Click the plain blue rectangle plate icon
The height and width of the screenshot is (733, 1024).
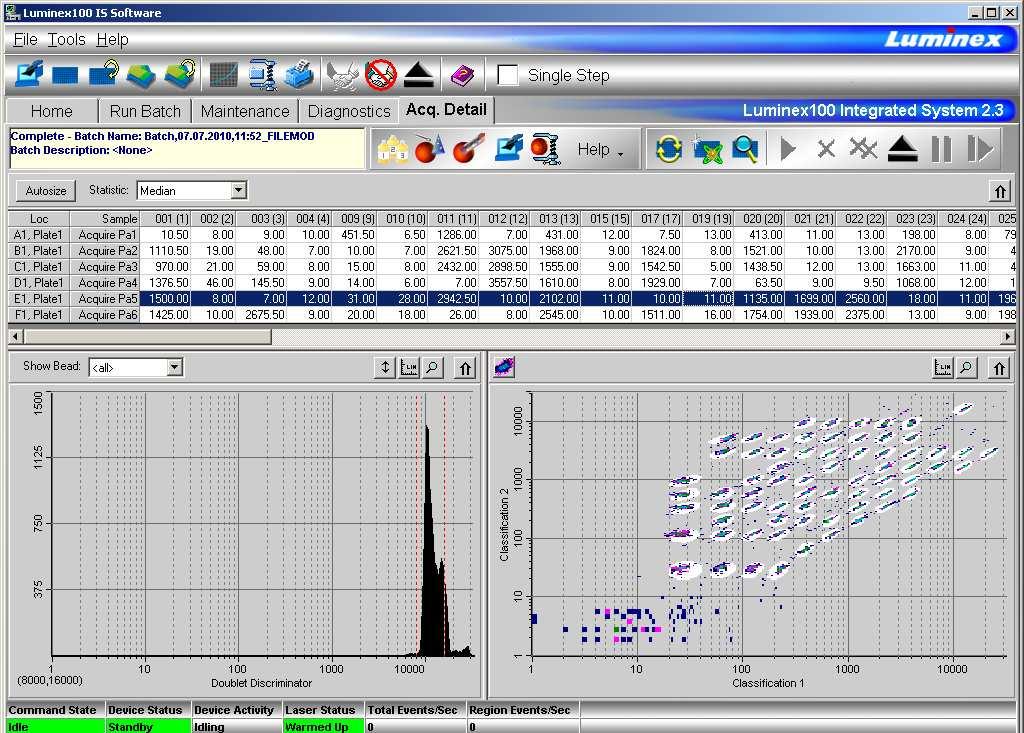pos(65,76)
